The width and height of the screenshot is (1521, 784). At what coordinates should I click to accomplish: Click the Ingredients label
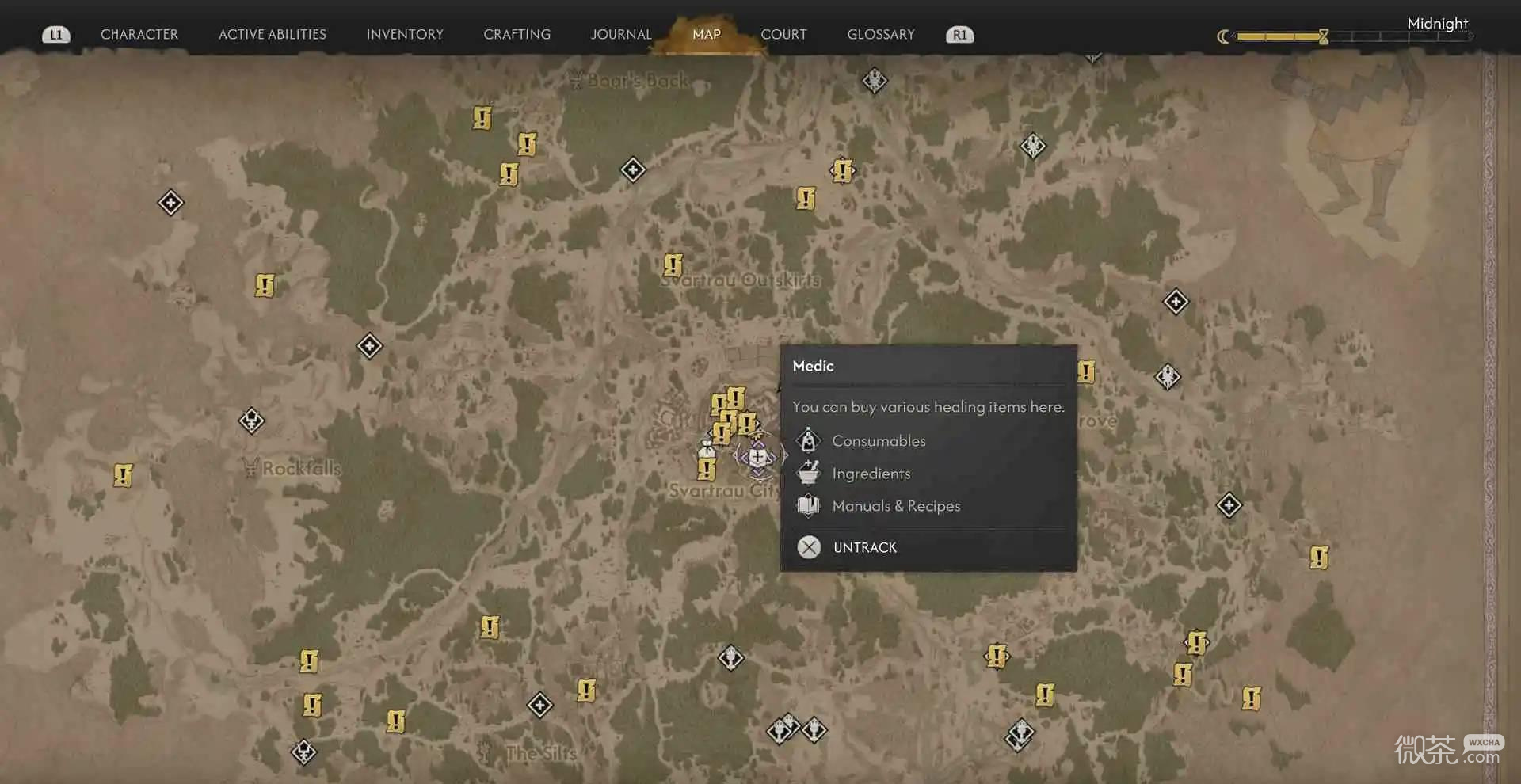(x=871, y=474)
